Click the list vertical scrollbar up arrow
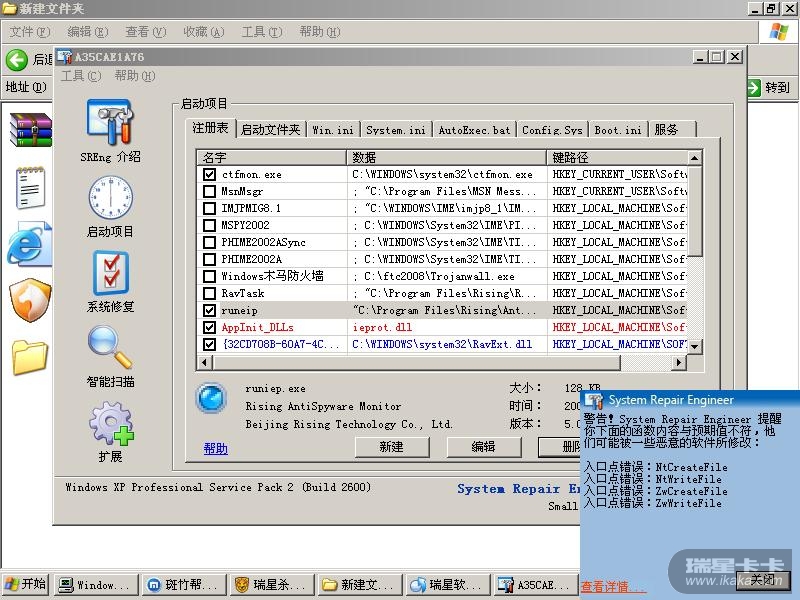Image resolution: width=800 pixels, height=600 pixels. pos(694,158)
